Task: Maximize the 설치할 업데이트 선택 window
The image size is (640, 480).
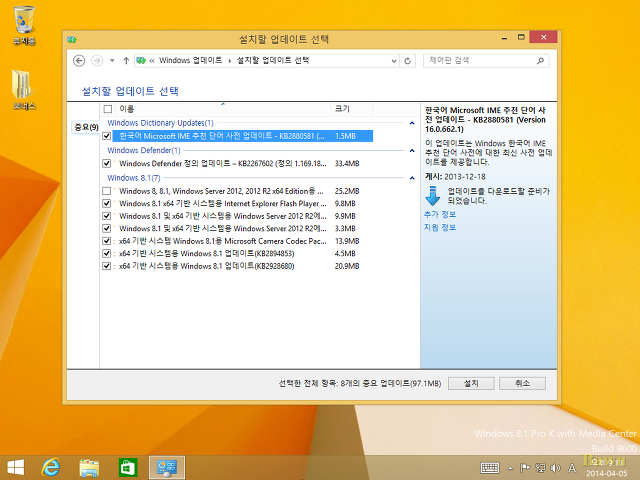Action: (521, 38)
